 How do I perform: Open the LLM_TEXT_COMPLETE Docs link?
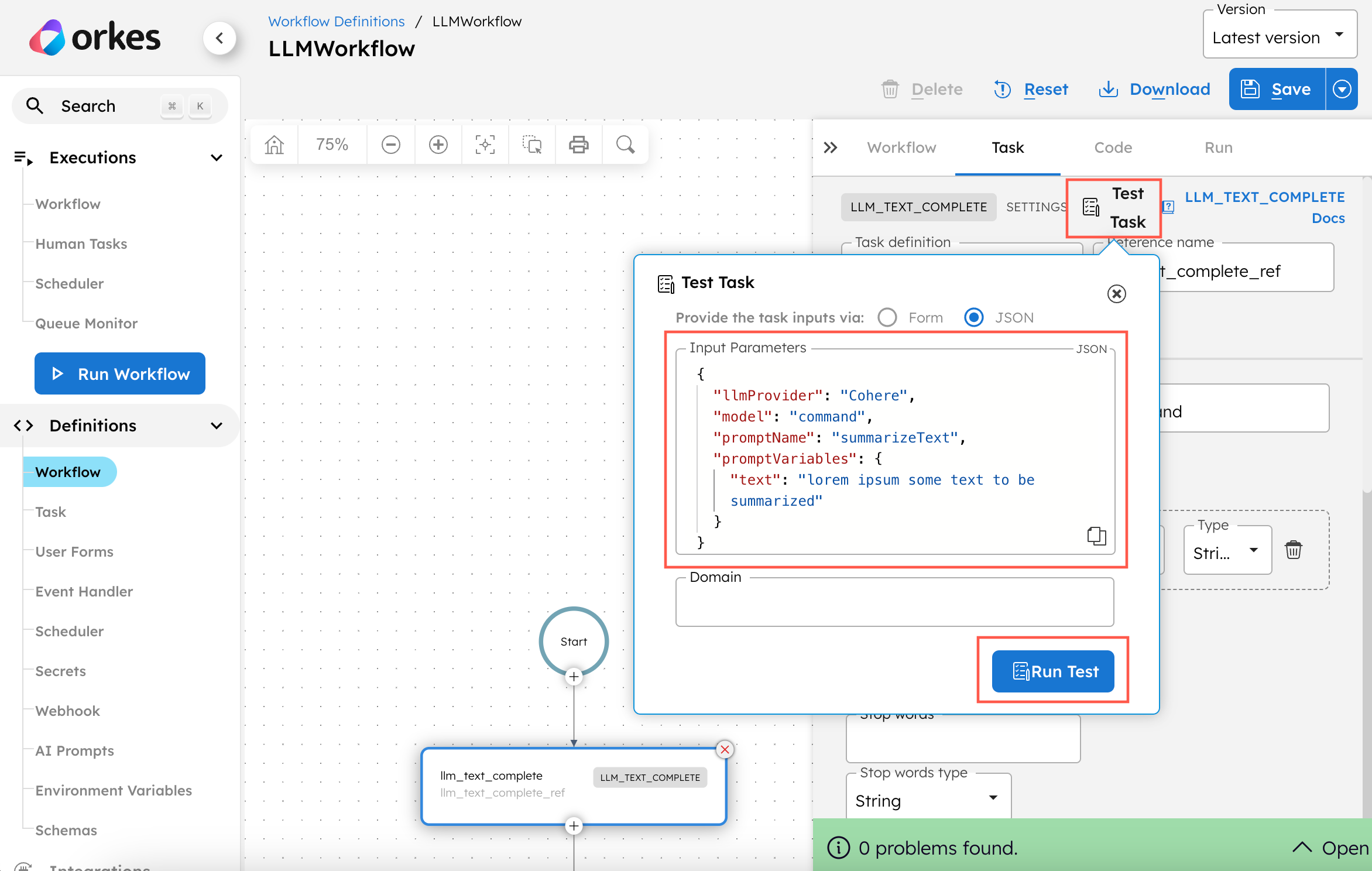tap(1265, 207)
